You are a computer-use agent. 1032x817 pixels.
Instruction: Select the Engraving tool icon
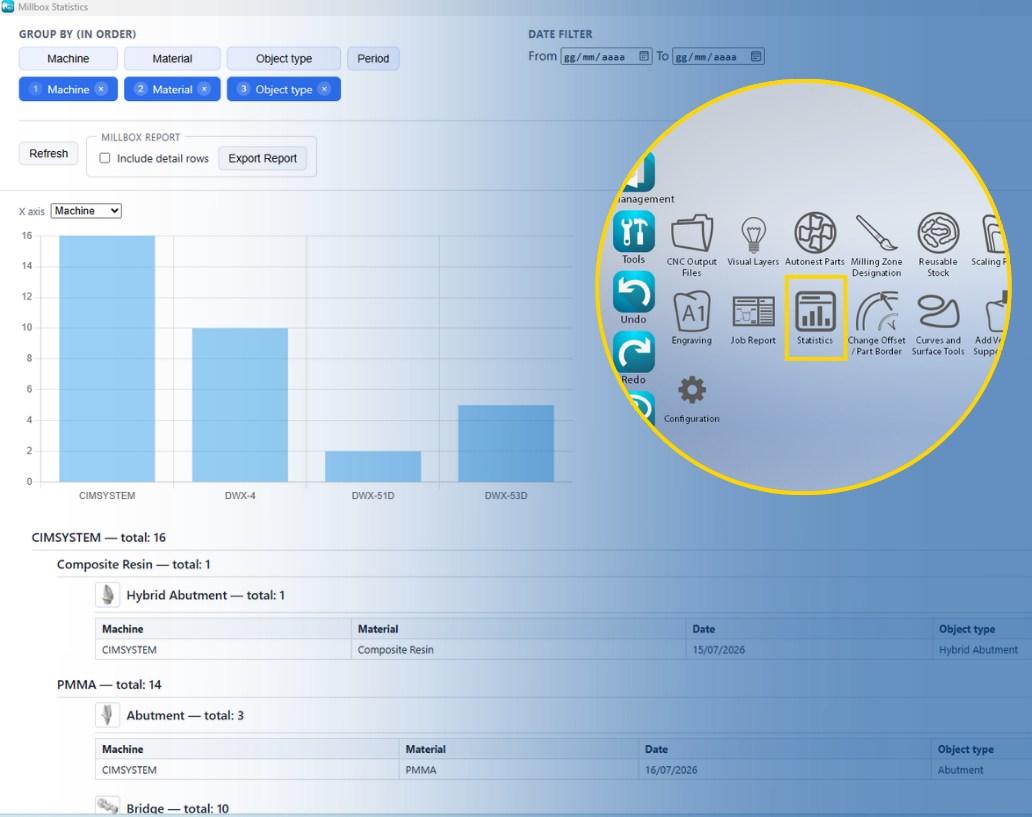tap(691, 311)
